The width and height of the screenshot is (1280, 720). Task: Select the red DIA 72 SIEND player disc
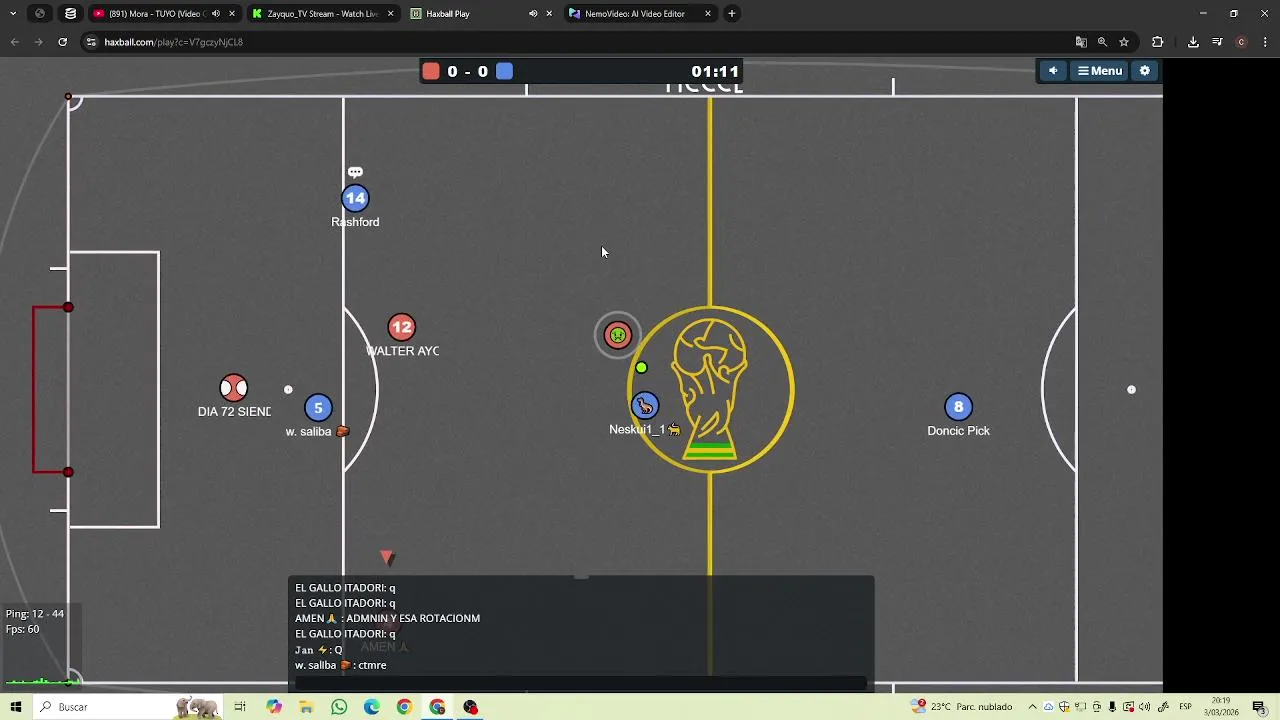[x=233, y=387]
